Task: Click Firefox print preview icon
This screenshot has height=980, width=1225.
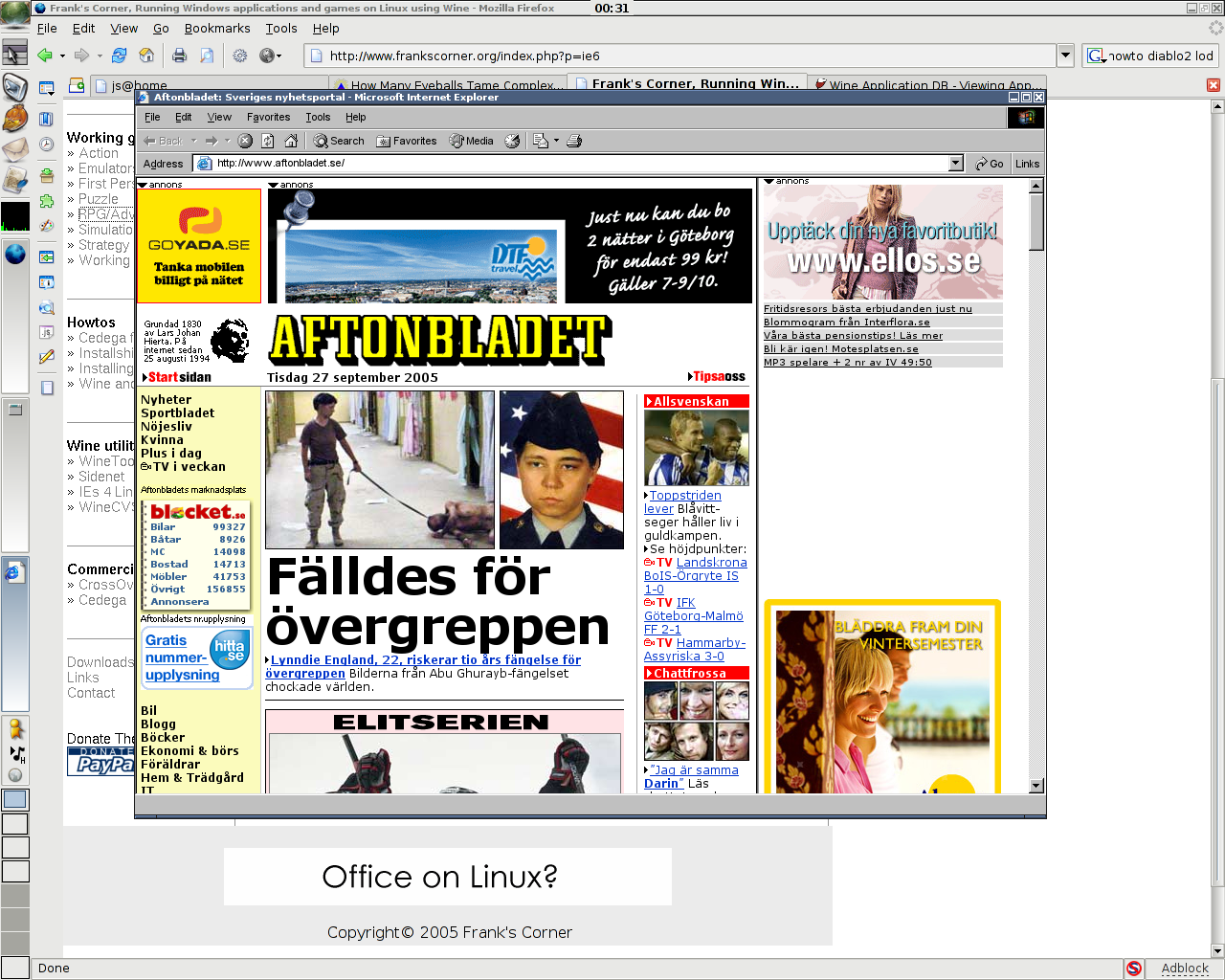Action: [x=207, y=56]
